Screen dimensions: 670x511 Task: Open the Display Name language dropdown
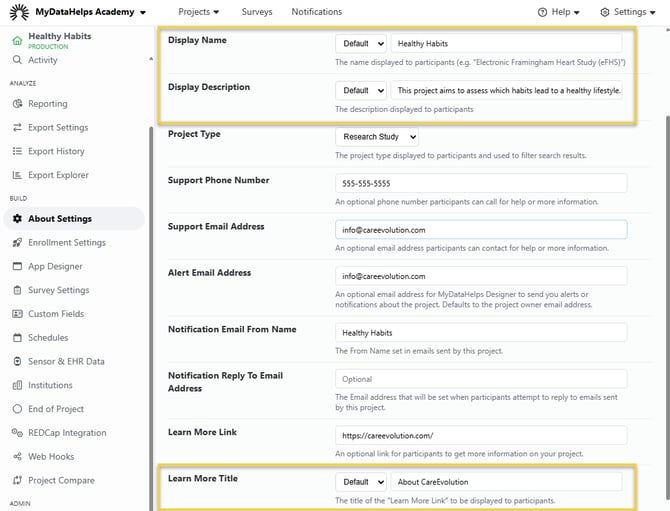361,44
